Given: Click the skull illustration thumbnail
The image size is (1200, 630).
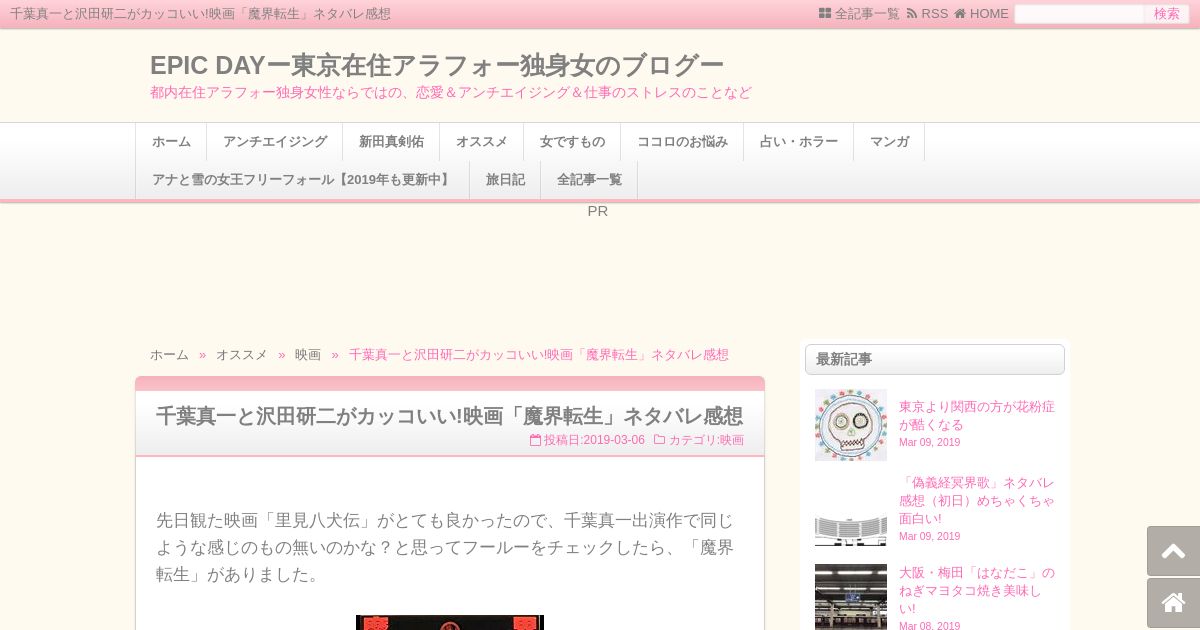Looking at the screenshot, I should (x=851, y=425).
